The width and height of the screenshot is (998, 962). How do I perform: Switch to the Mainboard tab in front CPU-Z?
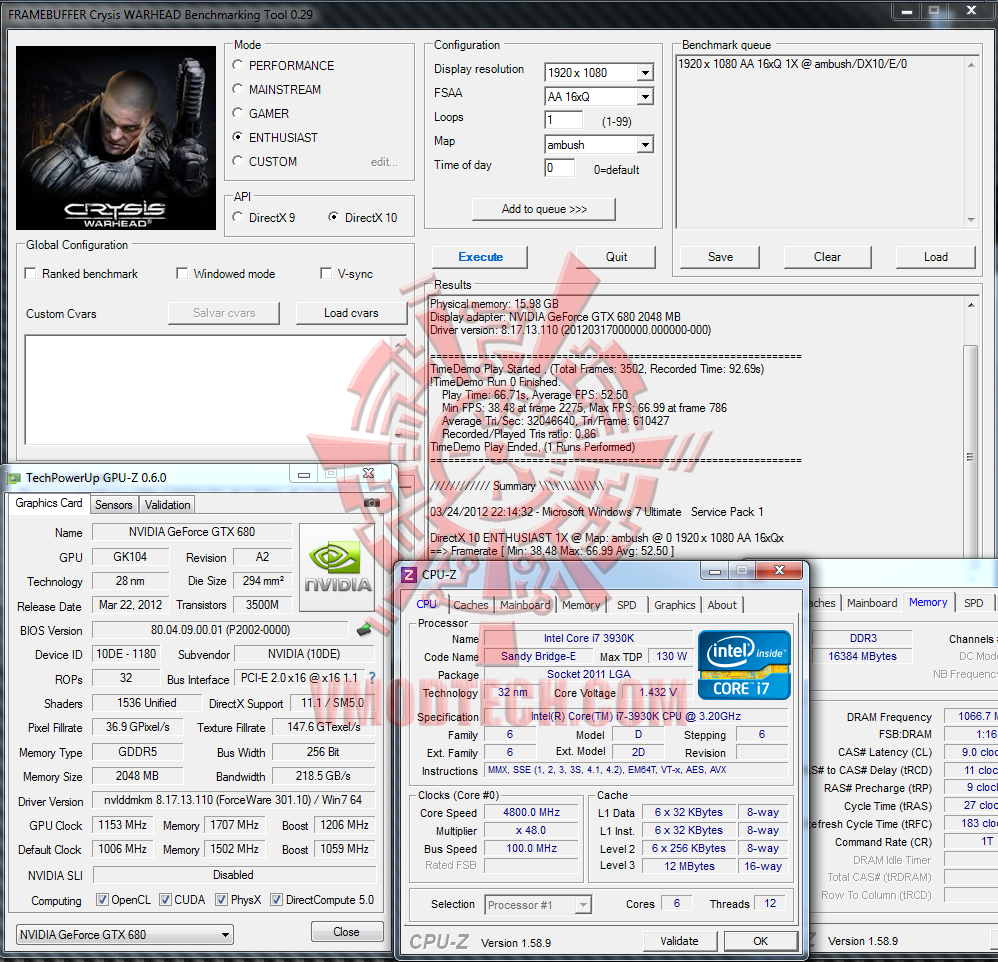(525, 605)
